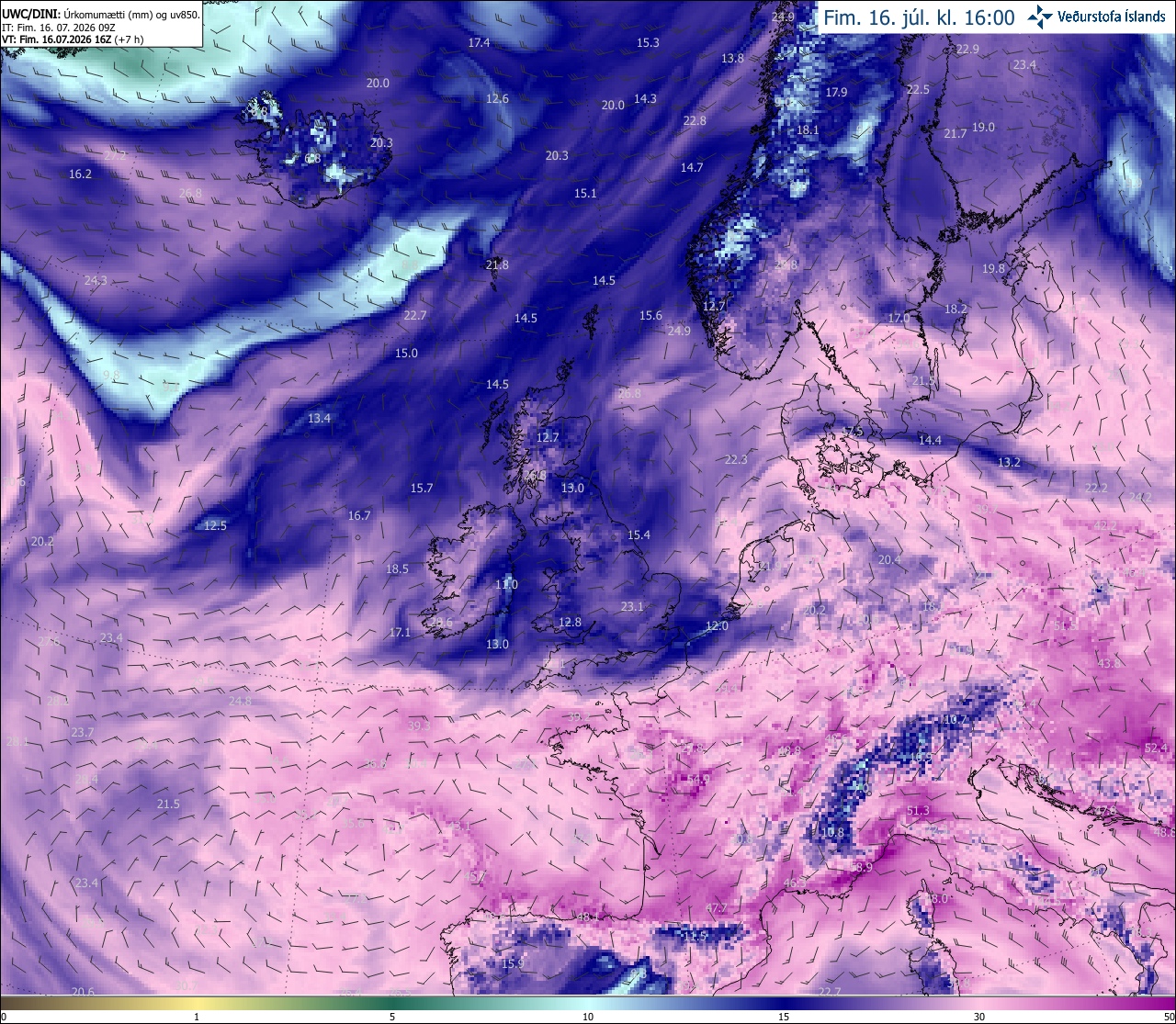The image size is (1176, 1024).
Task: Click the IT initial time line in legend
Action: [x=57, y=27]
